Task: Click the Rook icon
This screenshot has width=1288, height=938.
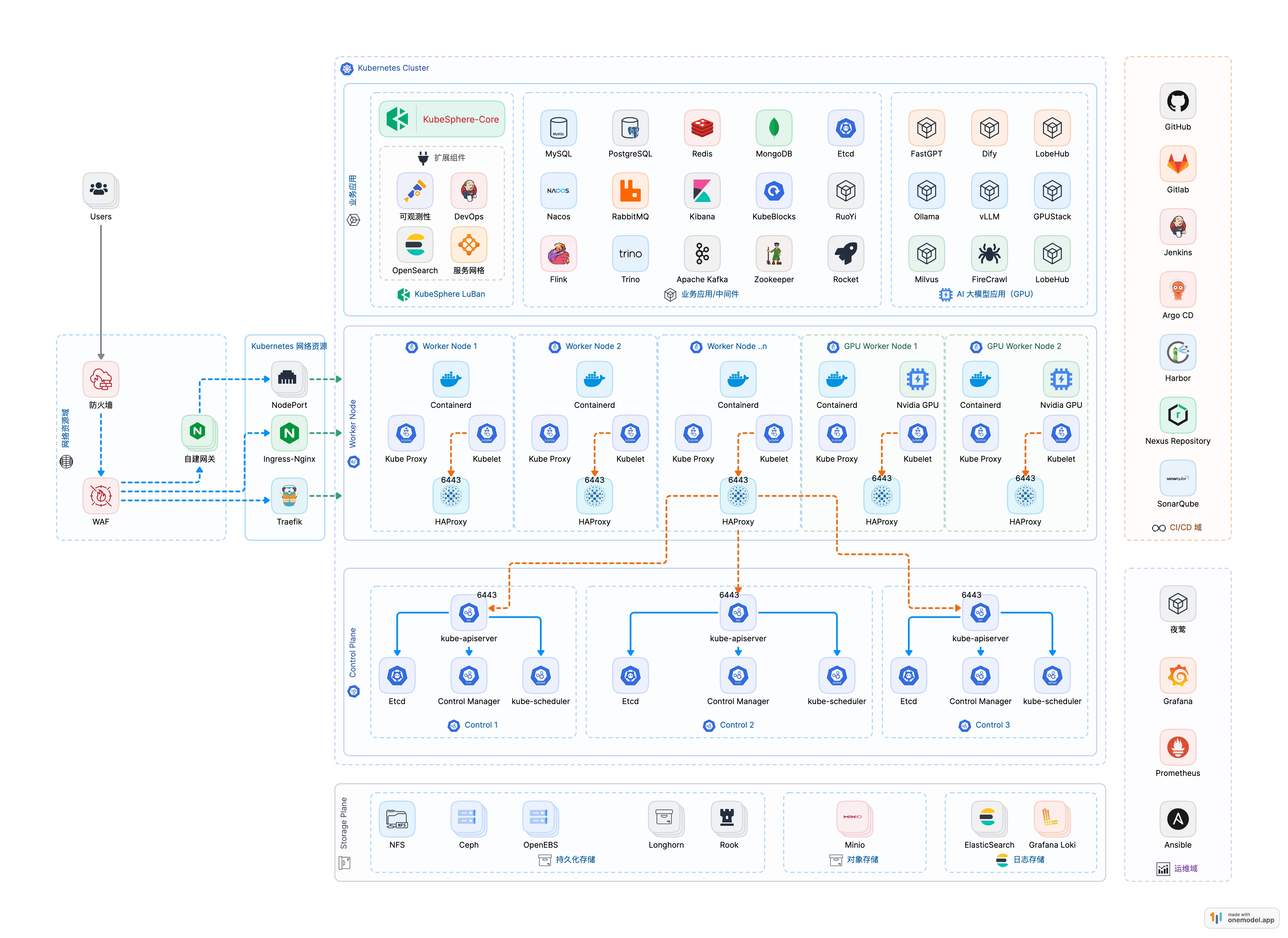Action: pos(729,819)
